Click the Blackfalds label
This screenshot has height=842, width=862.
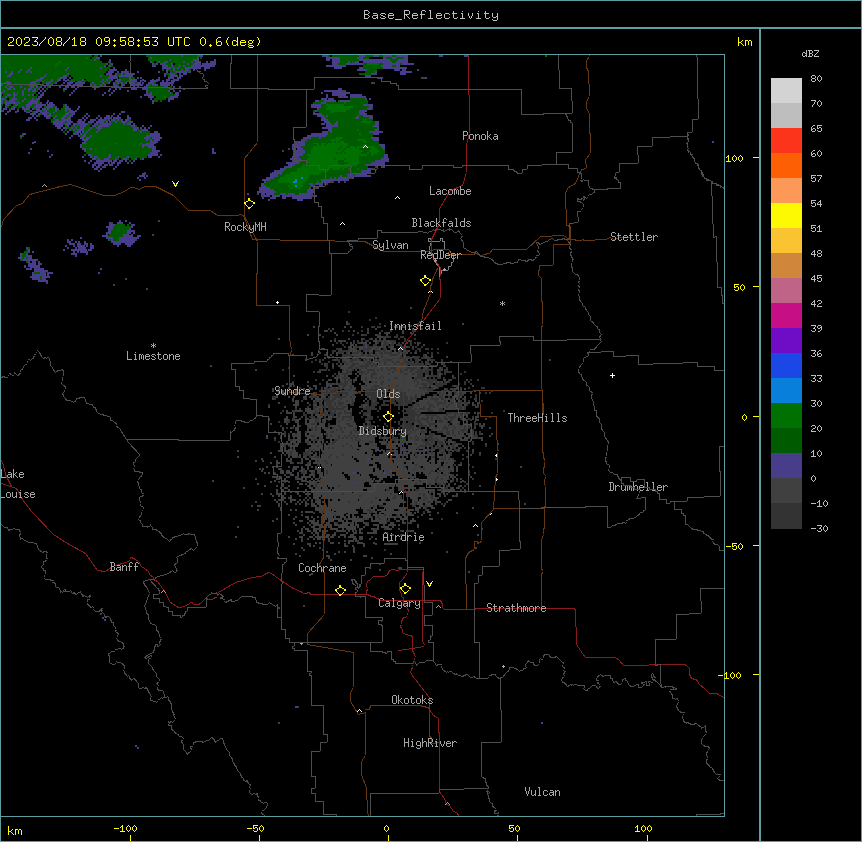(x=441, y=223)
